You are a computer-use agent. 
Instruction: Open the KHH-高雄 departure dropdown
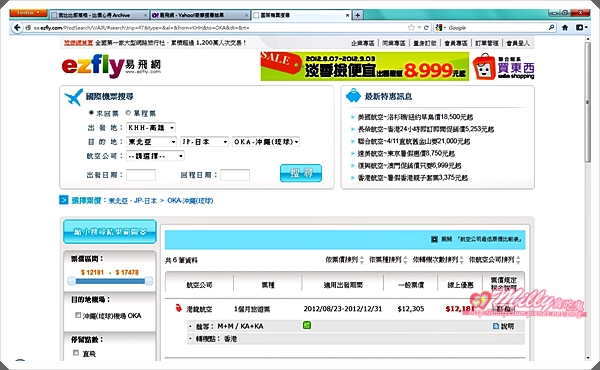151,127
